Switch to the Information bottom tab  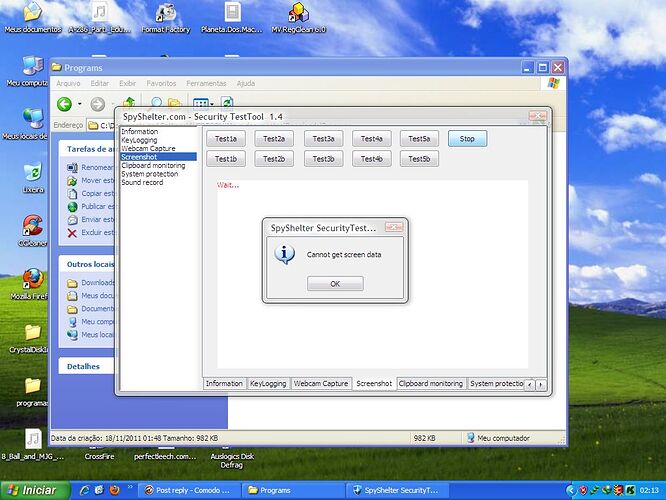click(224, 384)
